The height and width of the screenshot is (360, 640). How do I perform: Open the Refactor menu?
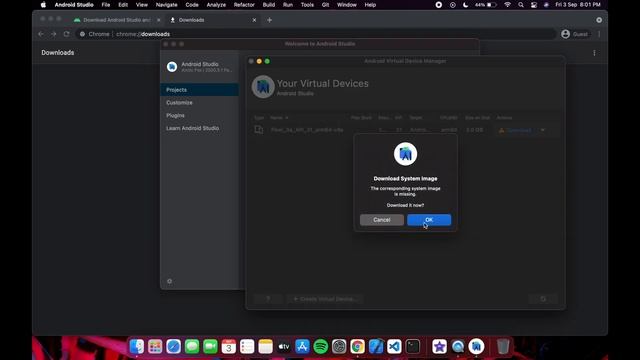coord(244,5)
